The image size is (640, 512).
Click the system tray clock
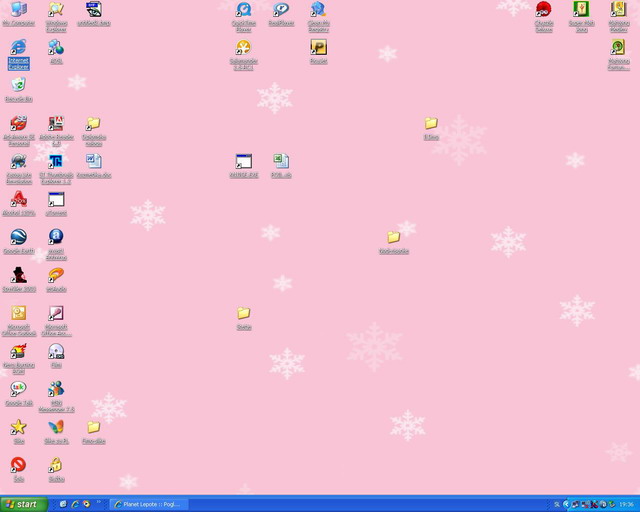pos(626,504)
